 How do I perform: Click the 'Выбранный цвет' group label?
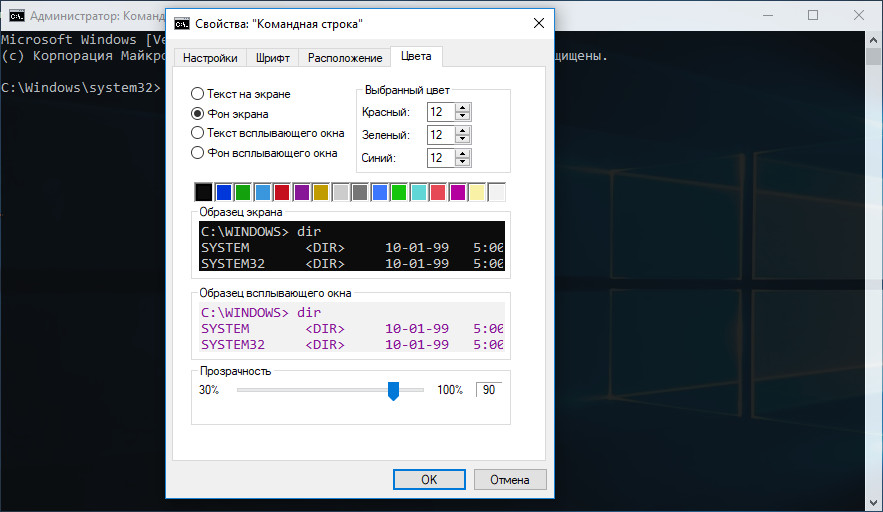407,90
